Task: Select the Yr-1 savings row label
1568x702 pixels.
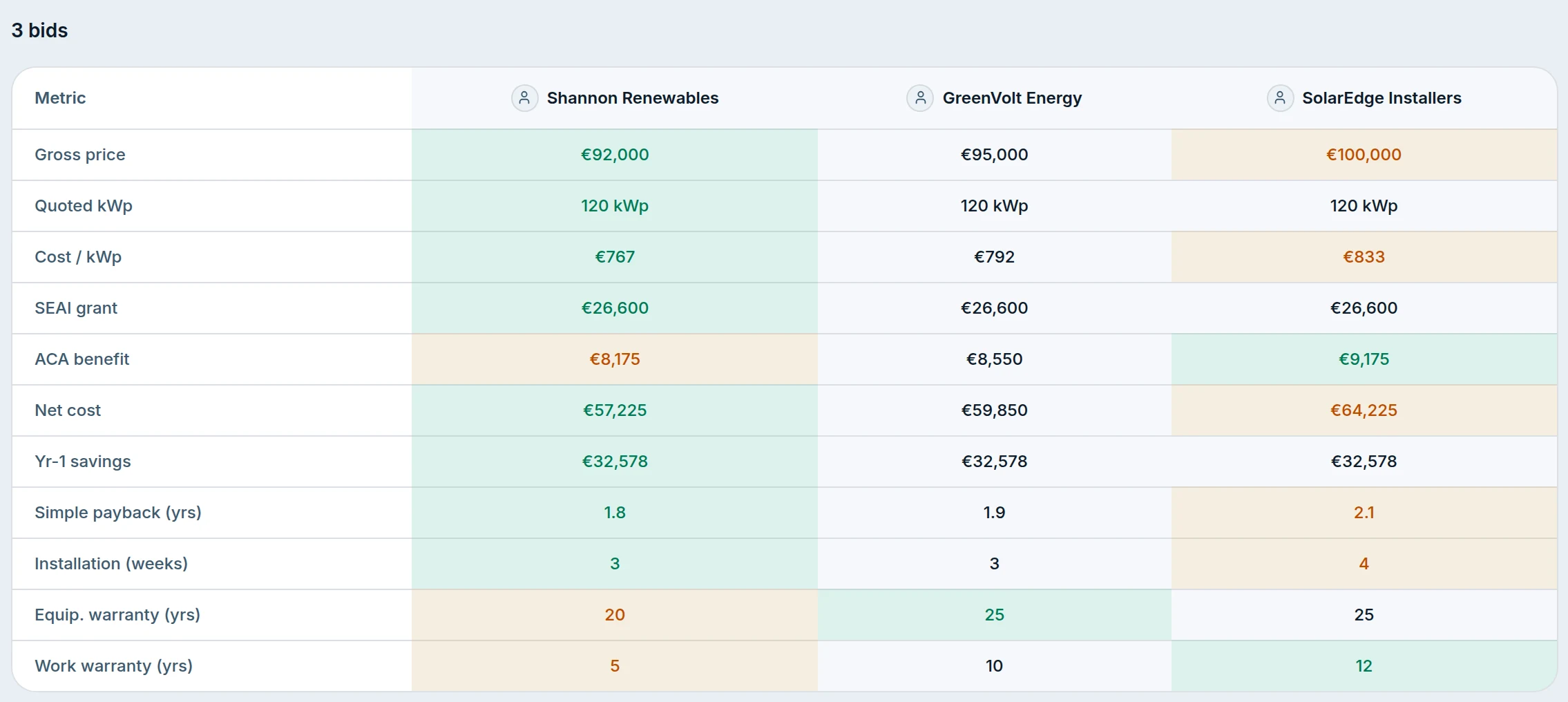Action: pos(83,462)
